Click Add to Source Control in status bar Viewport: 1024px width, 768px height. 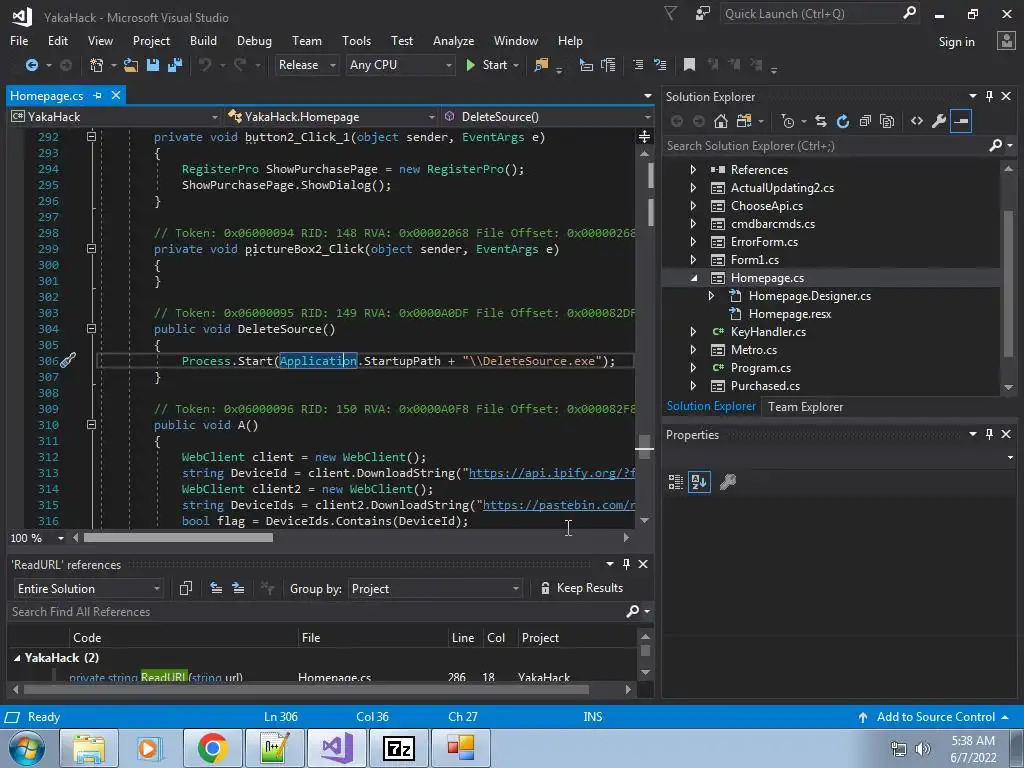(x=935, y=717)
